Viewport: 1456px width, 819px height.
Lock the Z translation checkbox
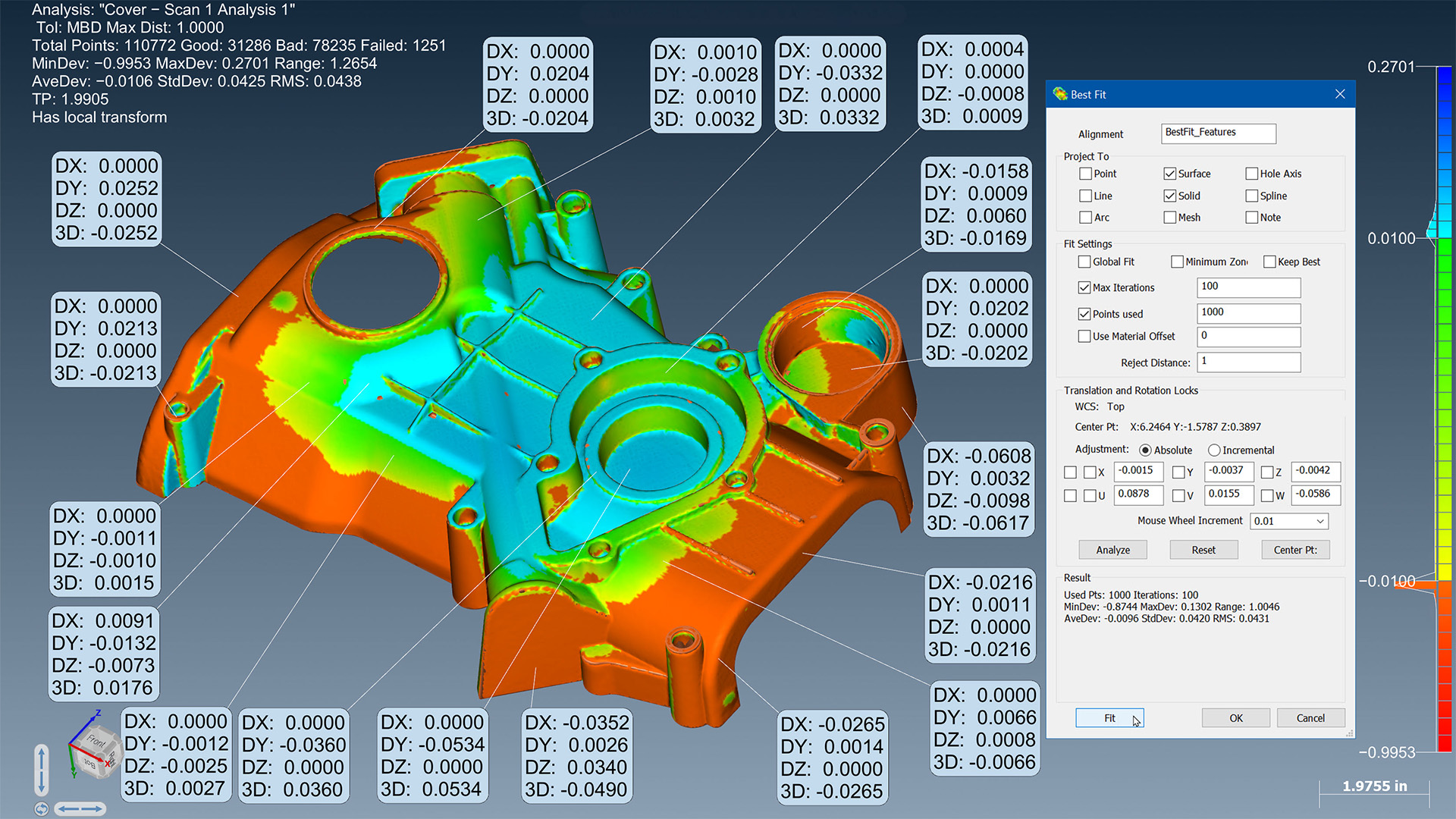tap(1267, 472)
